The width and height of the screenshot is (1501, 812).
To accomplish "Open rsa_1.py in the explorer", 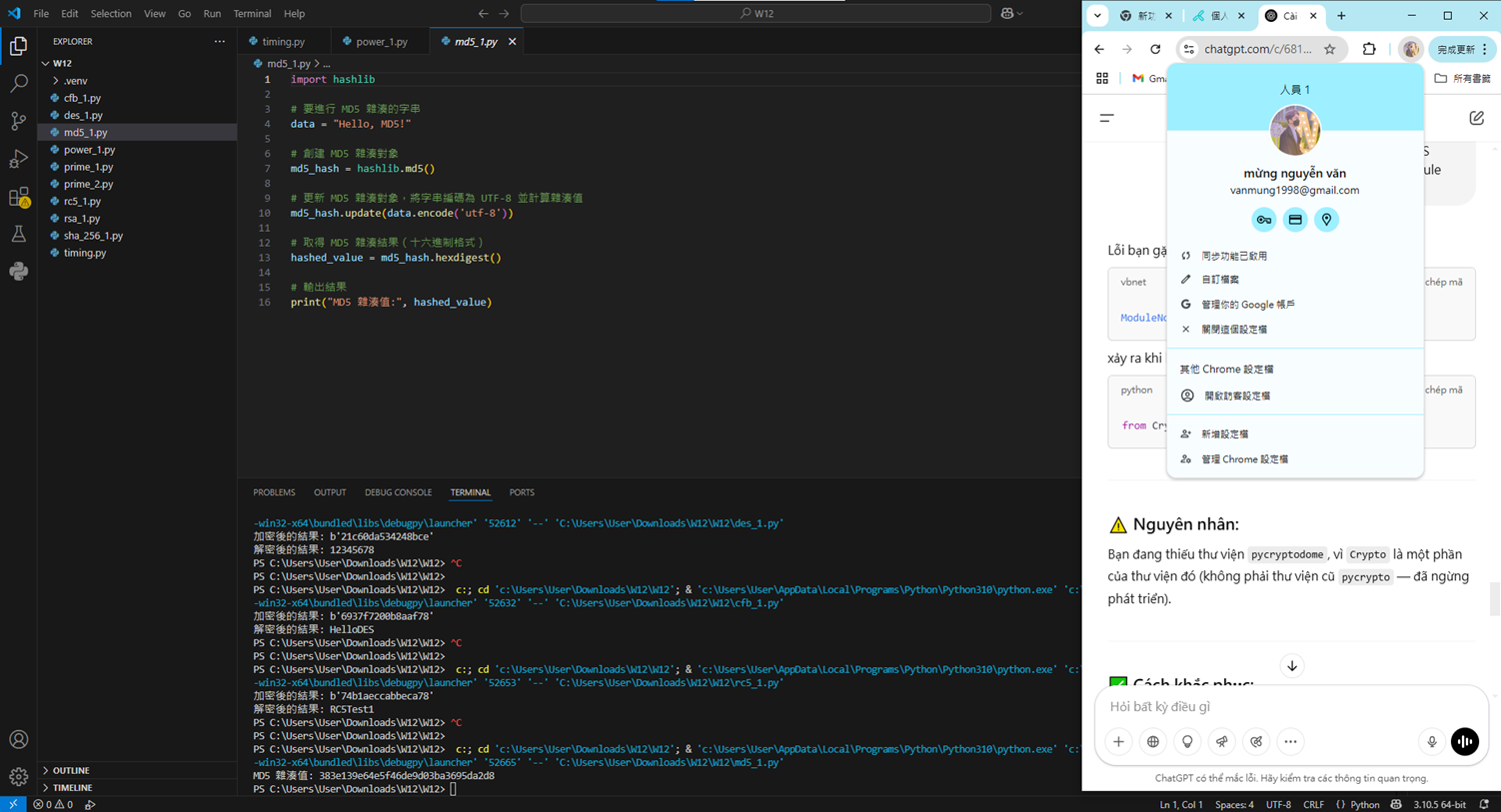I will [x=82, y=219].
